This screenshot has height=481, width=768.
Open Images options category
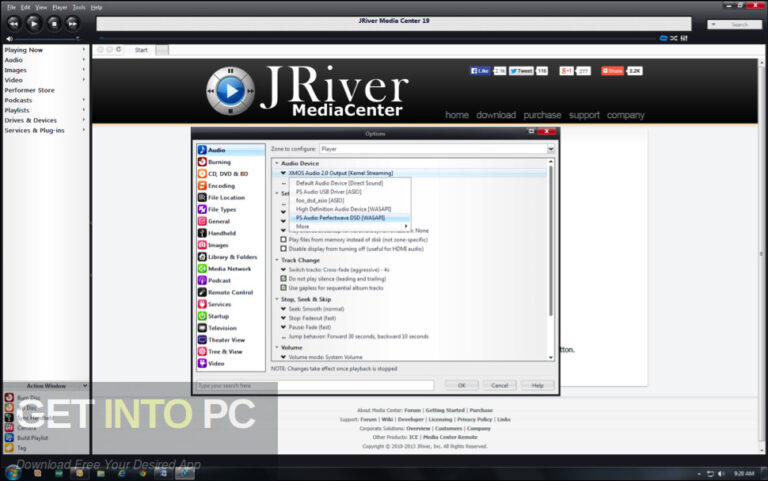(x=218, y=245)
